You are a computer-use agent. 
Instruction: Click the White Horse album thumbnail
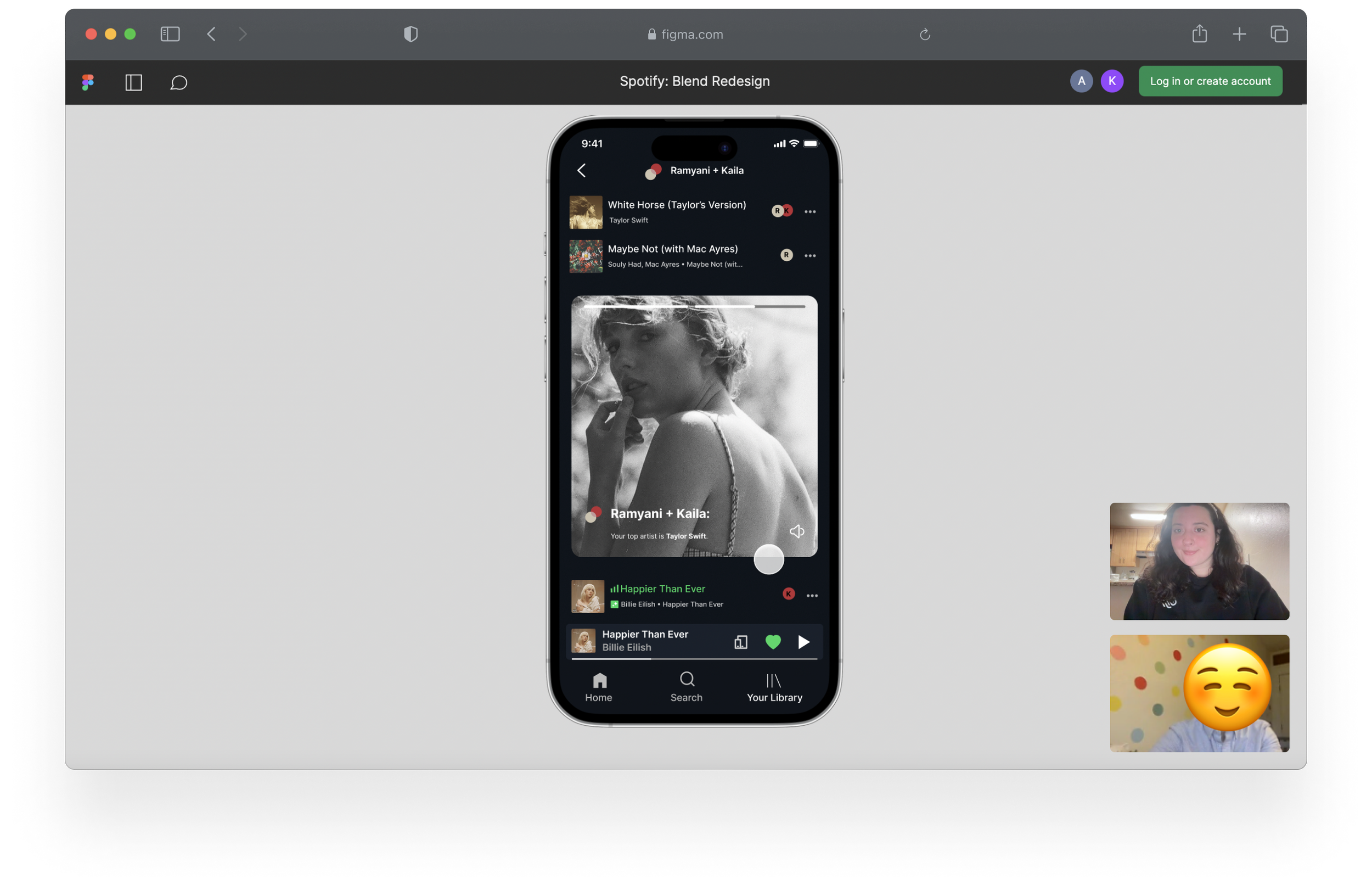click(x=586, y=212)
